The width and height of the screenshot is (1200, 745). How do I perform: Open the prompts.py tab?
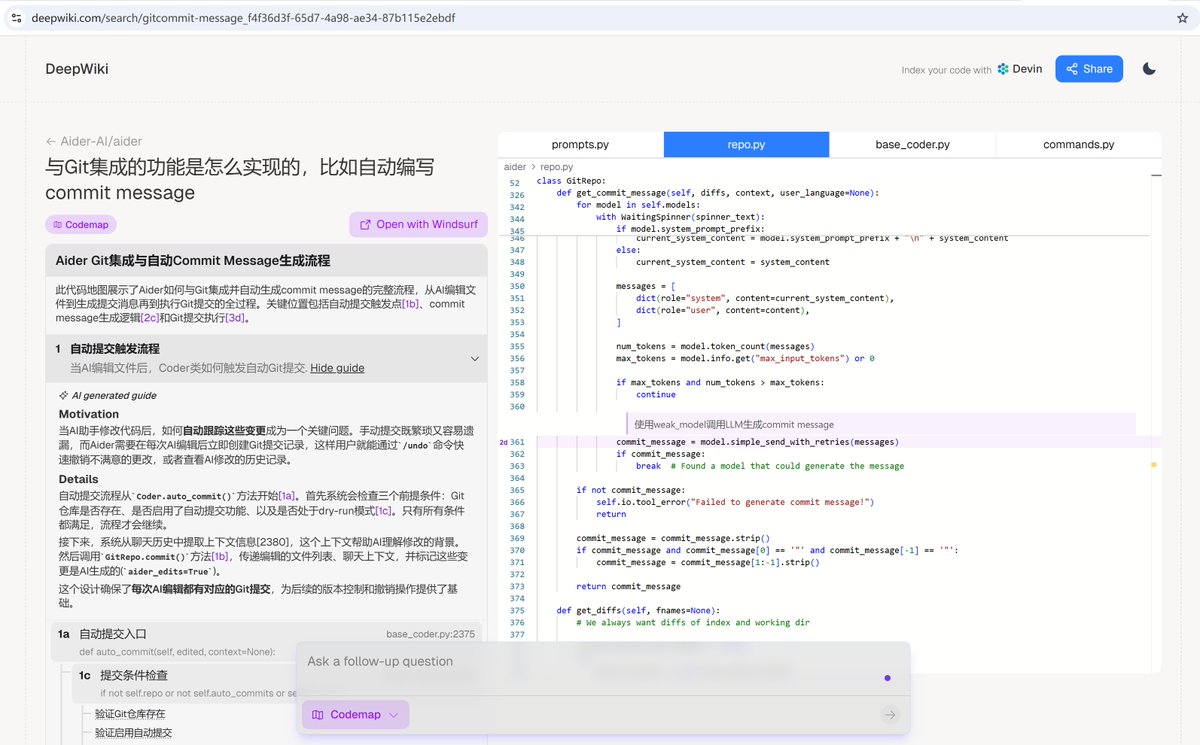coord(579,144)
